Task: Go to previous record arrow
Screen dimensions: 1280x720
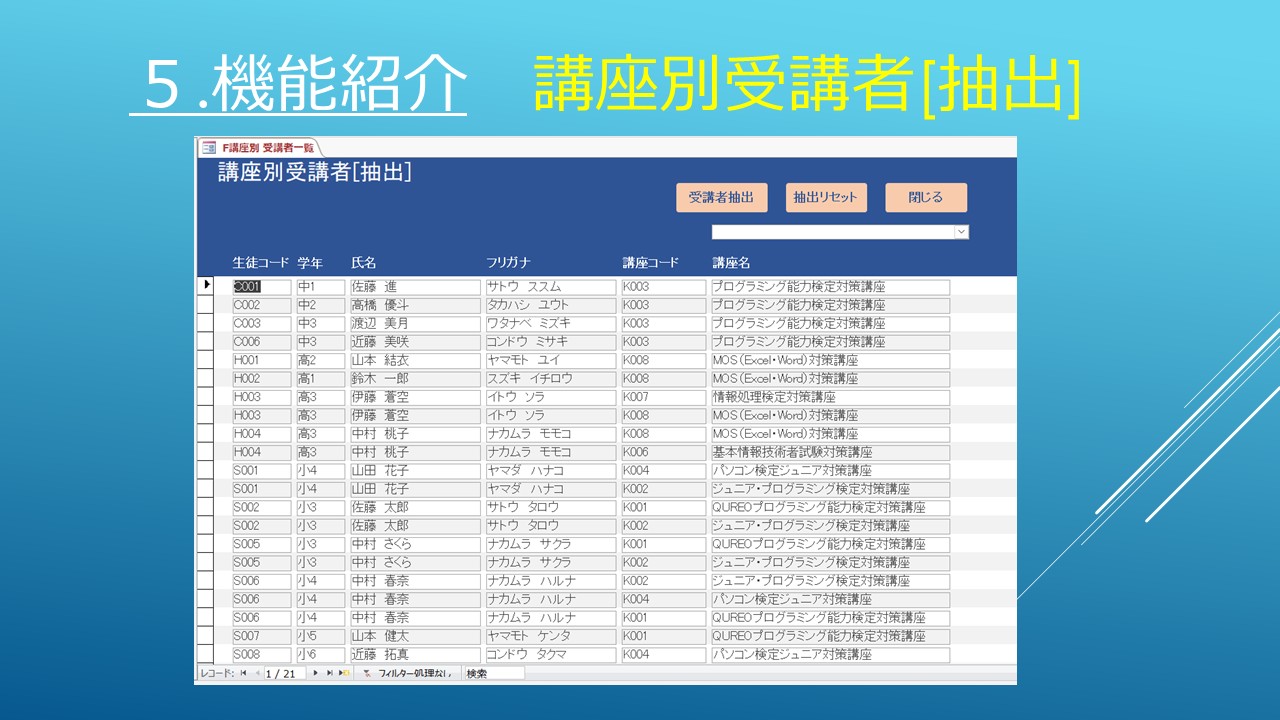Action: [257, 674]
